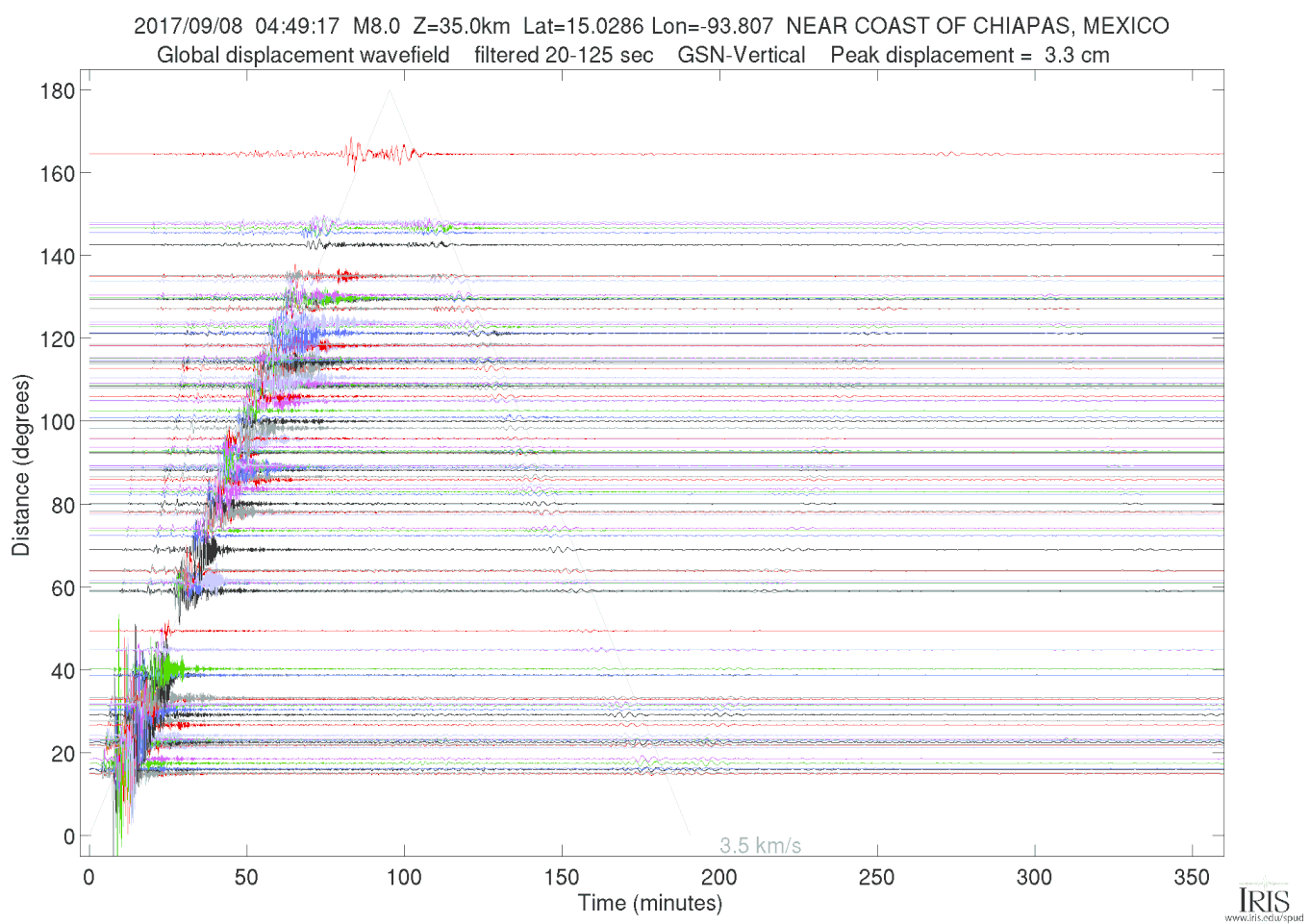
Task: Click 'Global displacement wavefield' subtitle text
Action: [303, 55]
